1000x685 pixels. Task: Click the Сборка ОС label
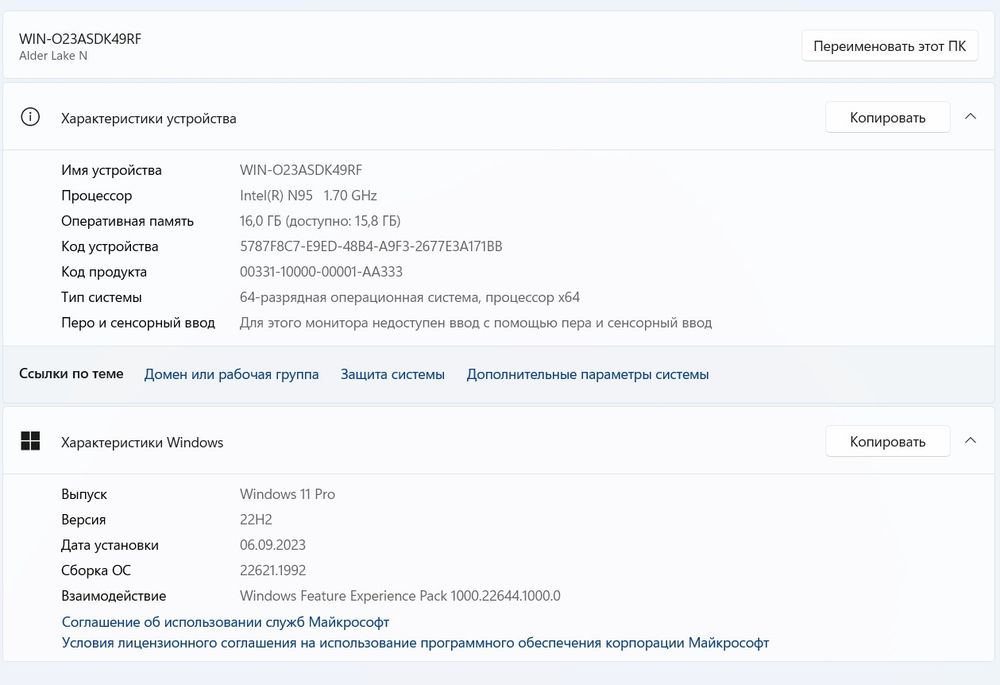[x=96, y=571]
